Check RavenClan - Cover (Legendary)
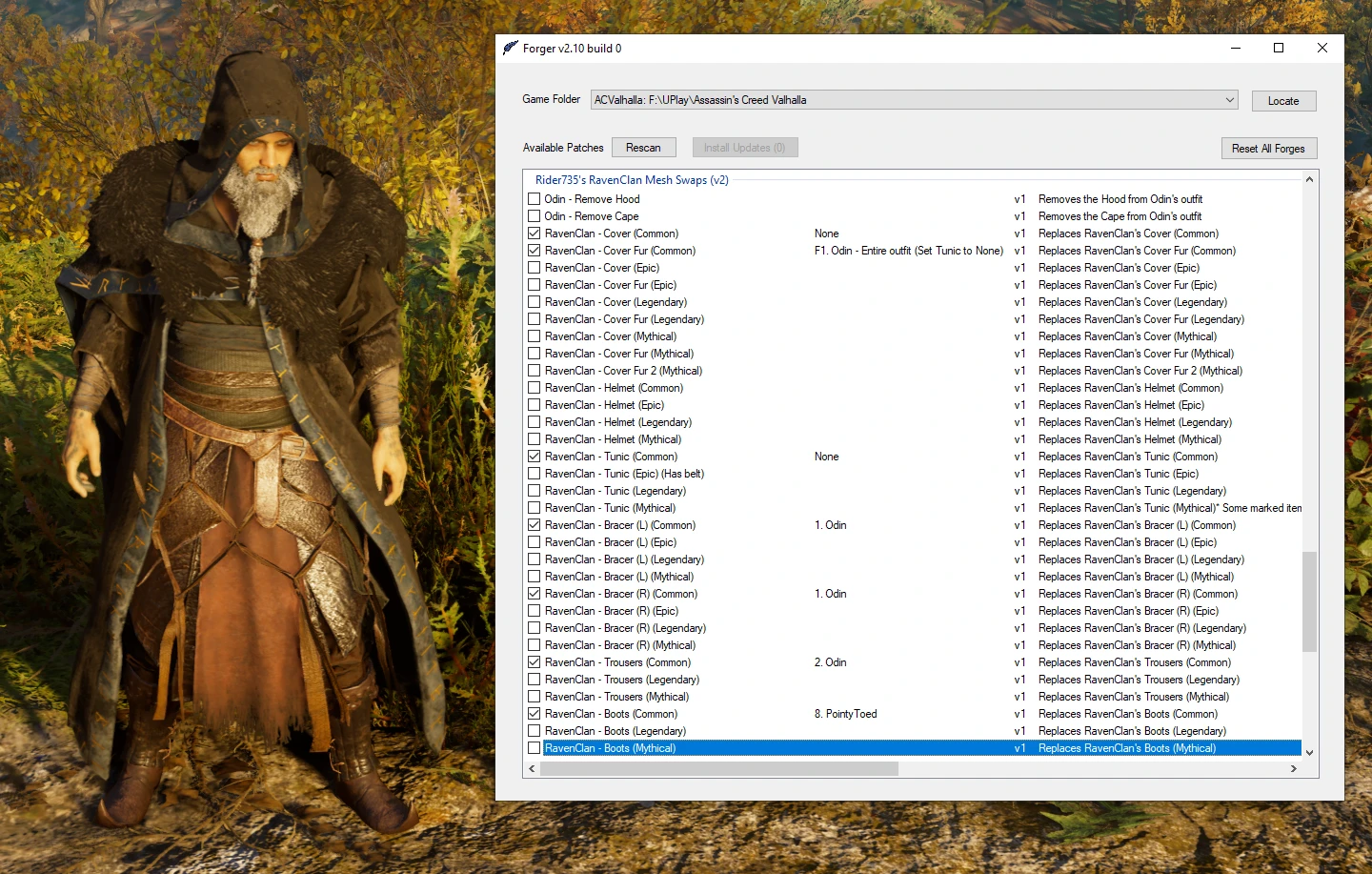 click(x=535, y=302)
